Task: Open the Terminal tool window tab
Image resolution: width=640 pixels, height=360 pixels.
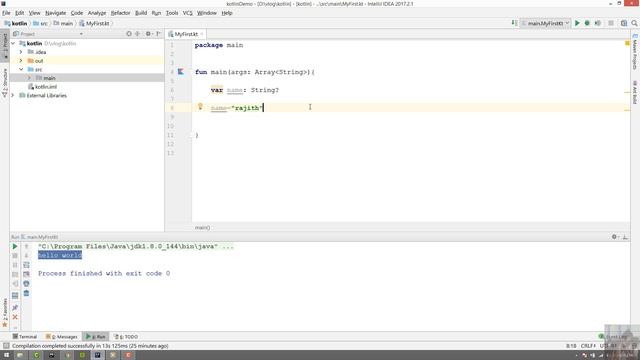Action: (24, 337)
